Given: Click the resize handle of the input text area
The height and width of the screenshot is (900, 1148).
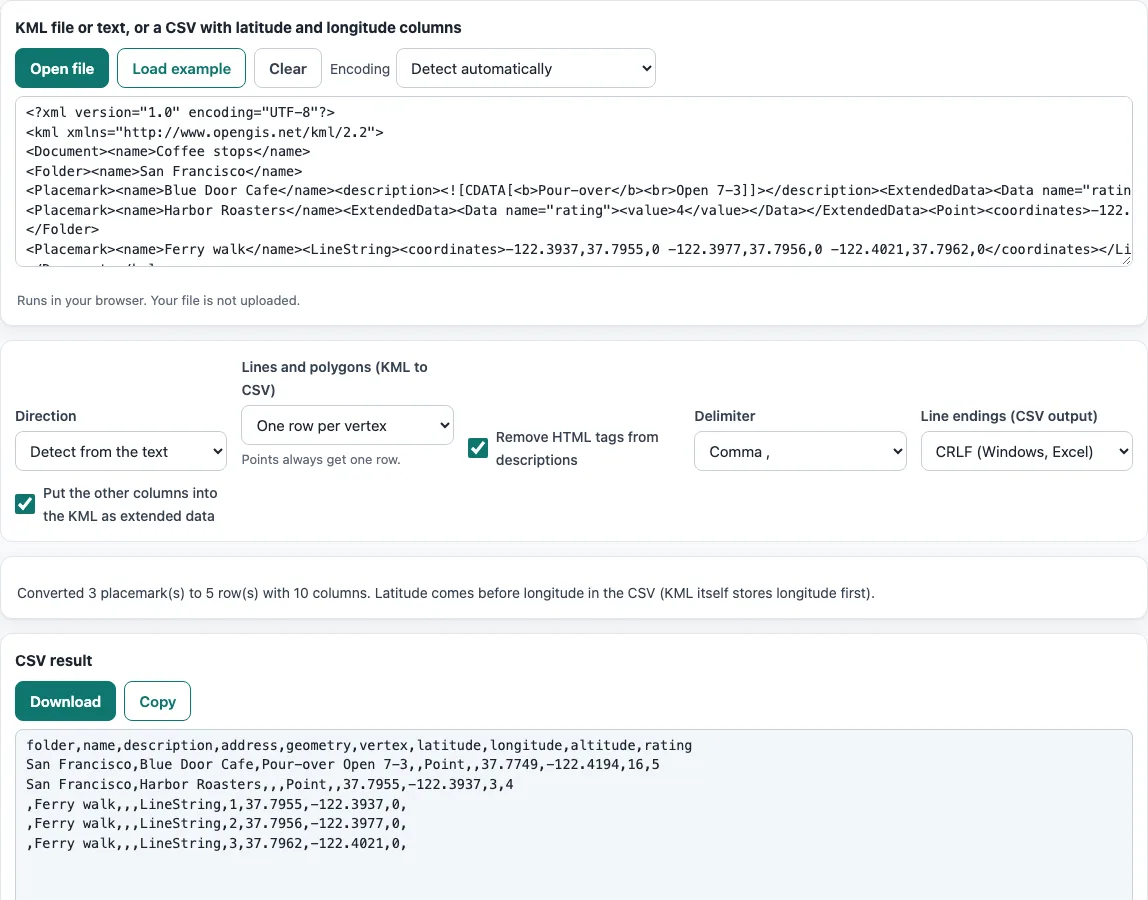Looking at the screenshot, I should [1126, 259].
